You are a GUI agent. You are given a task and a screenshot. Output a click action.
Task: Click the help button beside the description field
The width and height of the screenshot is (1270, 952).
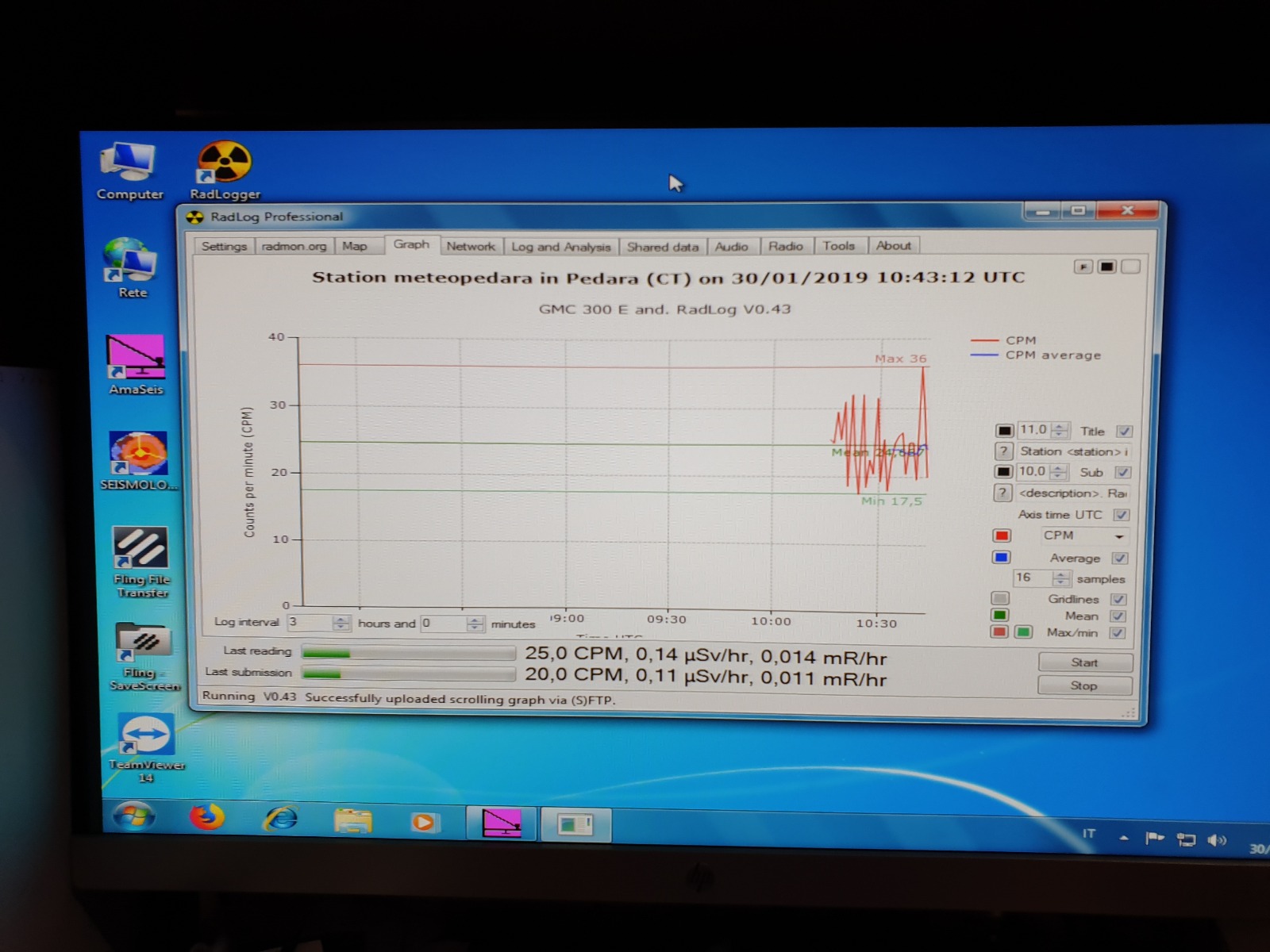1003,493
